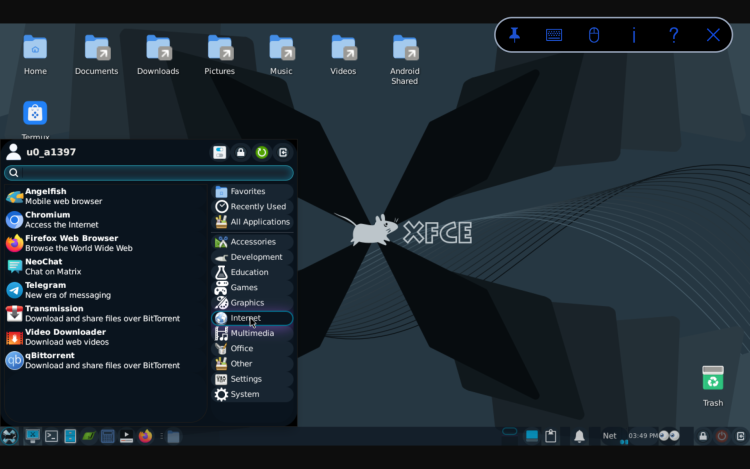Launch Angelfish mobile web browser
Viewport: 750px width, 469px height.
click(x=106, y=196)
